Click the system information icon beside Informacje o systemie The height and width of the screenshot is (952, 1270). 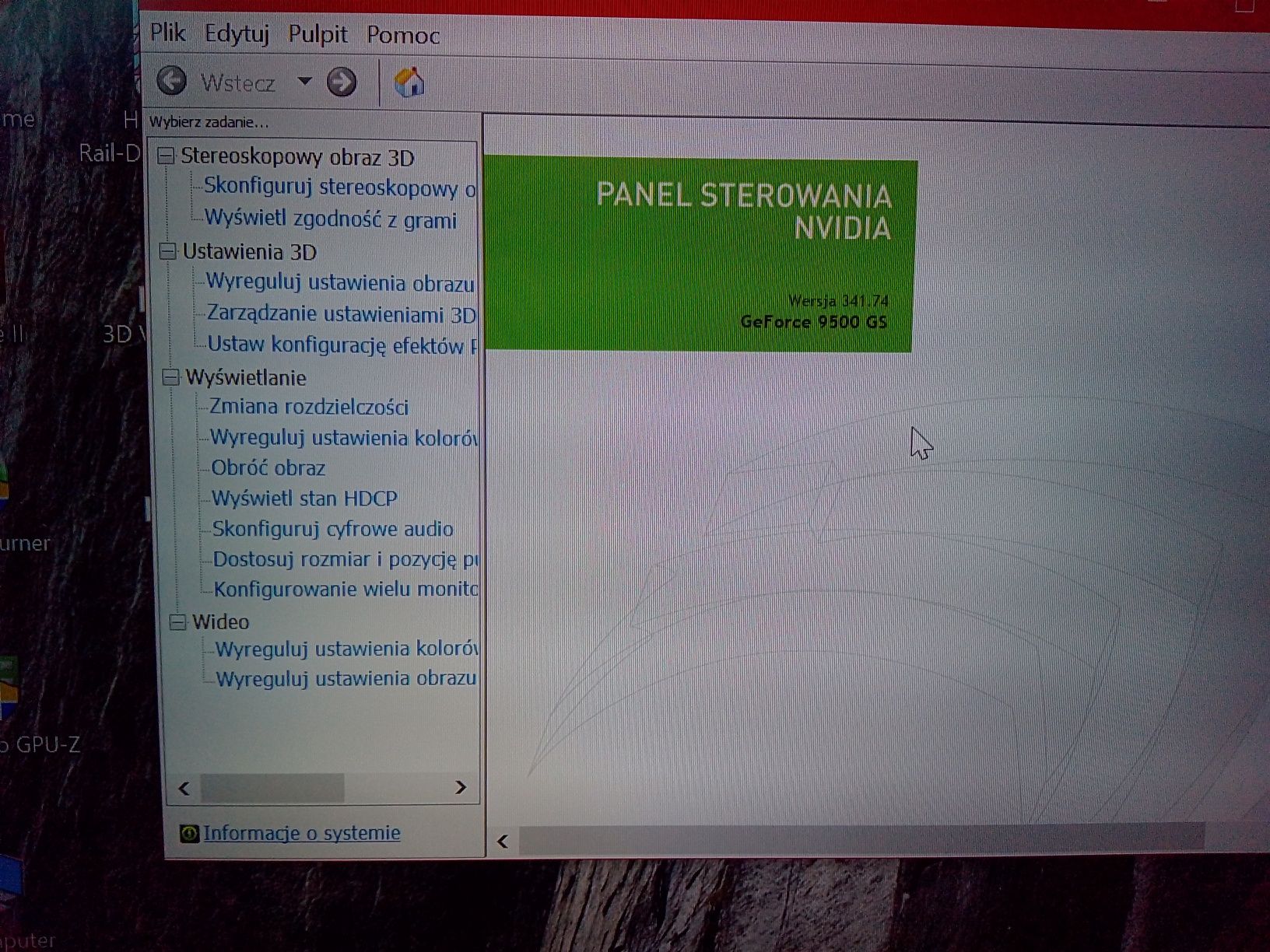pos(189,834)
